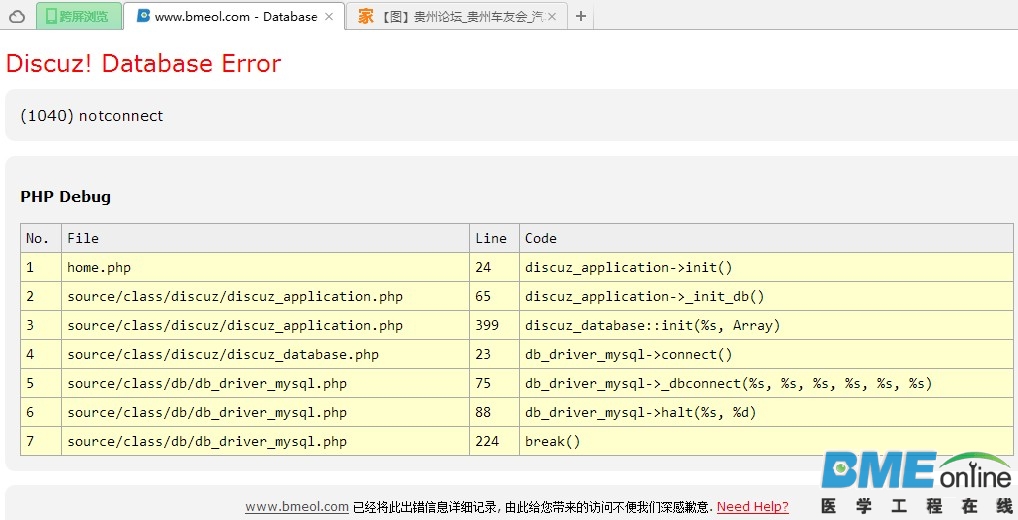Viewport: 1018px width, 520px height.
Task: Click the cloud icon in browser tab bar
Action: [x=17, y=17]
